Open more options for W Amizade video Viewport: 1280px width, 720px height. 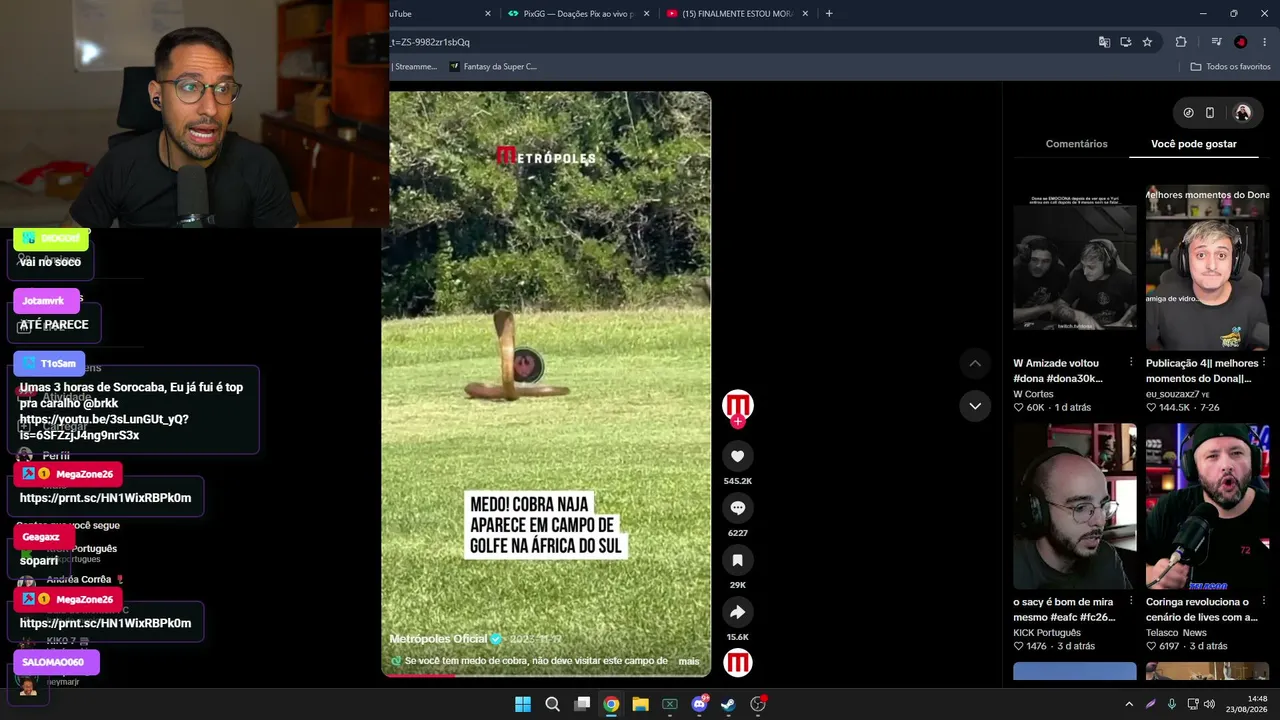pos(1131,362)
